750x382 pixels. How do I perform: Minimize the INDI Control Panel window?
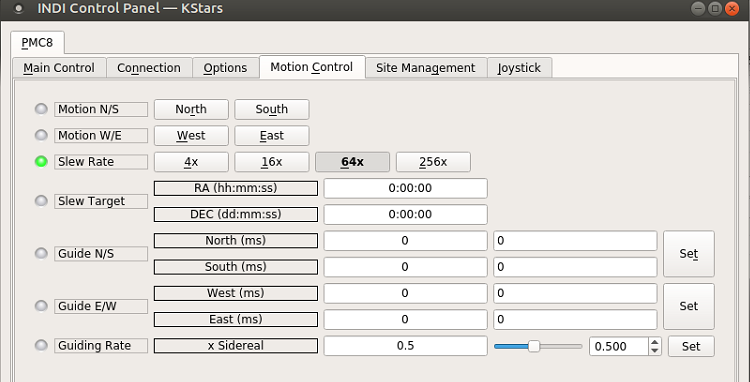tap(698, 9)
